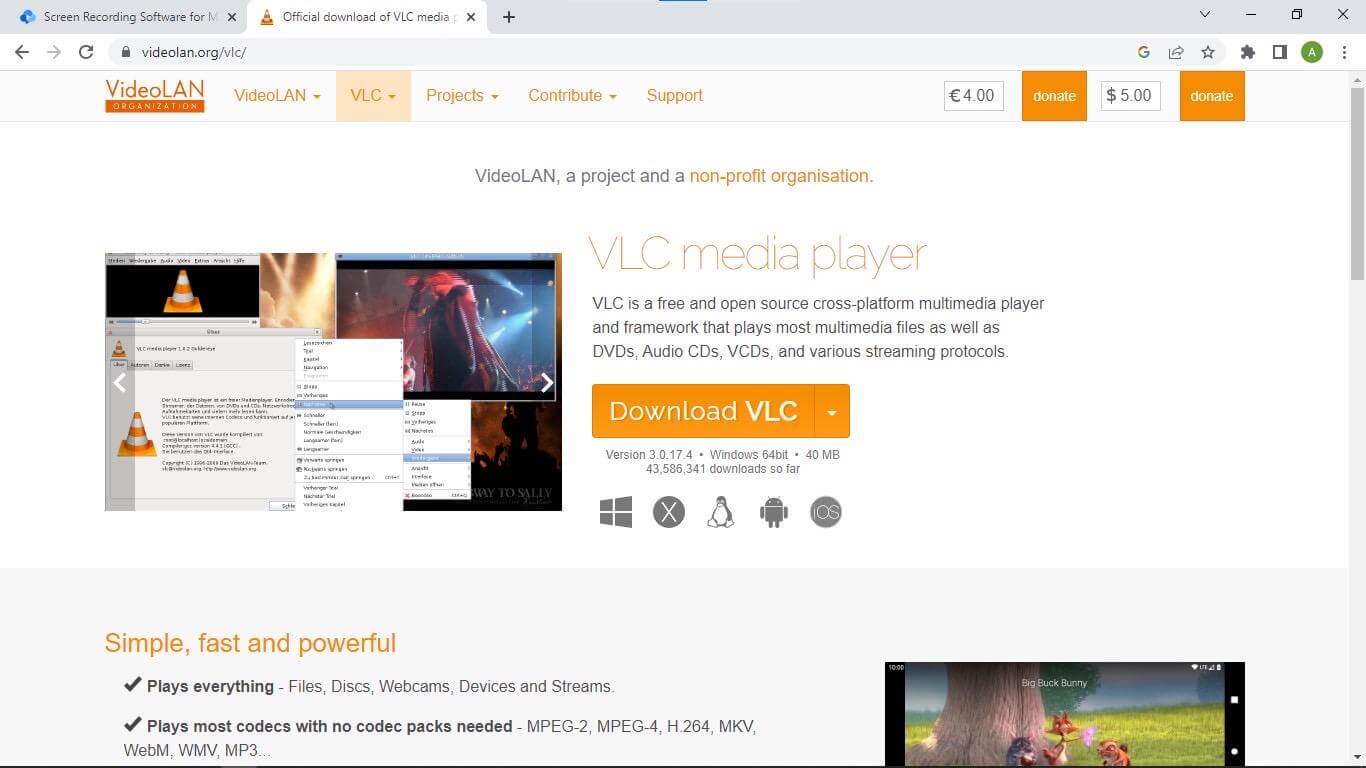This screenshot has width=1366, height=768.
Task: Toggle the browser side panel icon
Action: 1279,52
